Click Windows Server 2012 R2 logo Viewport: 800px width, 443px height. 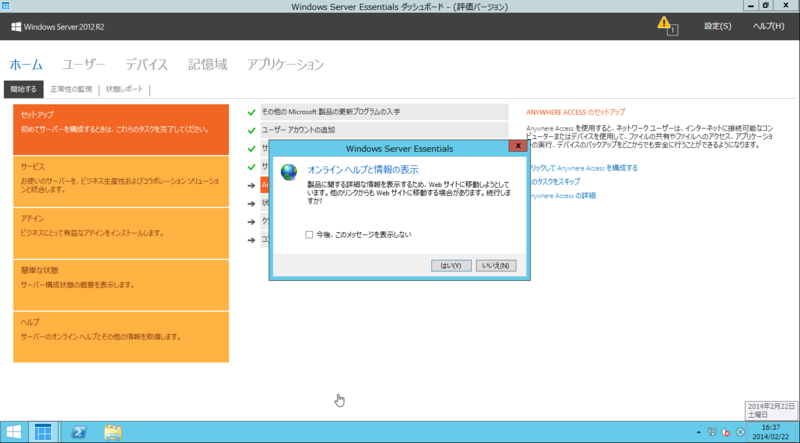point(58,27)
